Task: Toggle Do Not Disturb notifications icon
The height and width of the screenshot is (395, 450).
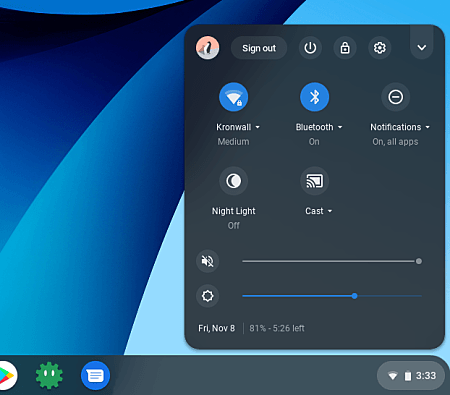Action: [x=395, y=97]
